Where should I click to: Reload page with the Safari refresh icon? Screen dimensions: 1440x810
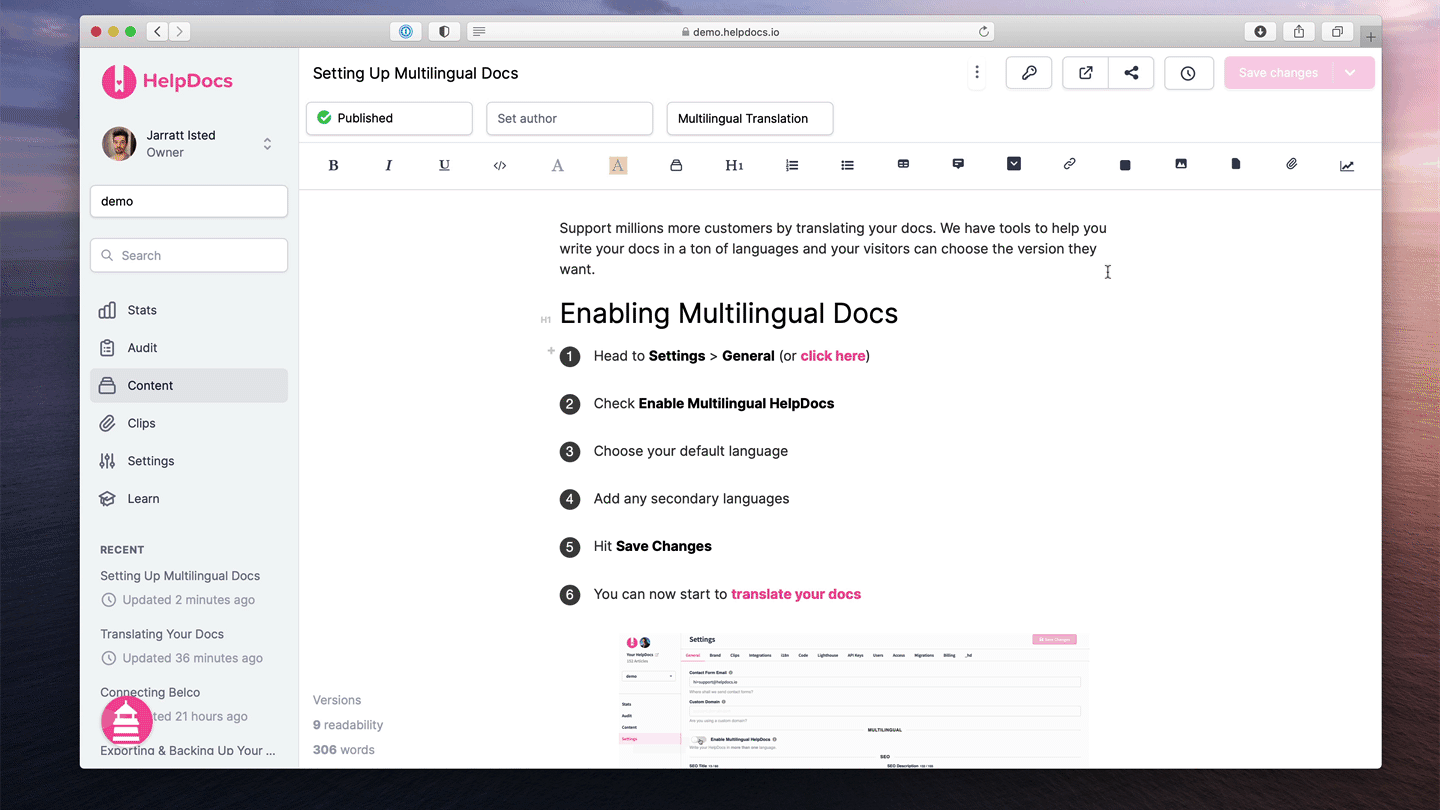tap(984, 32)
